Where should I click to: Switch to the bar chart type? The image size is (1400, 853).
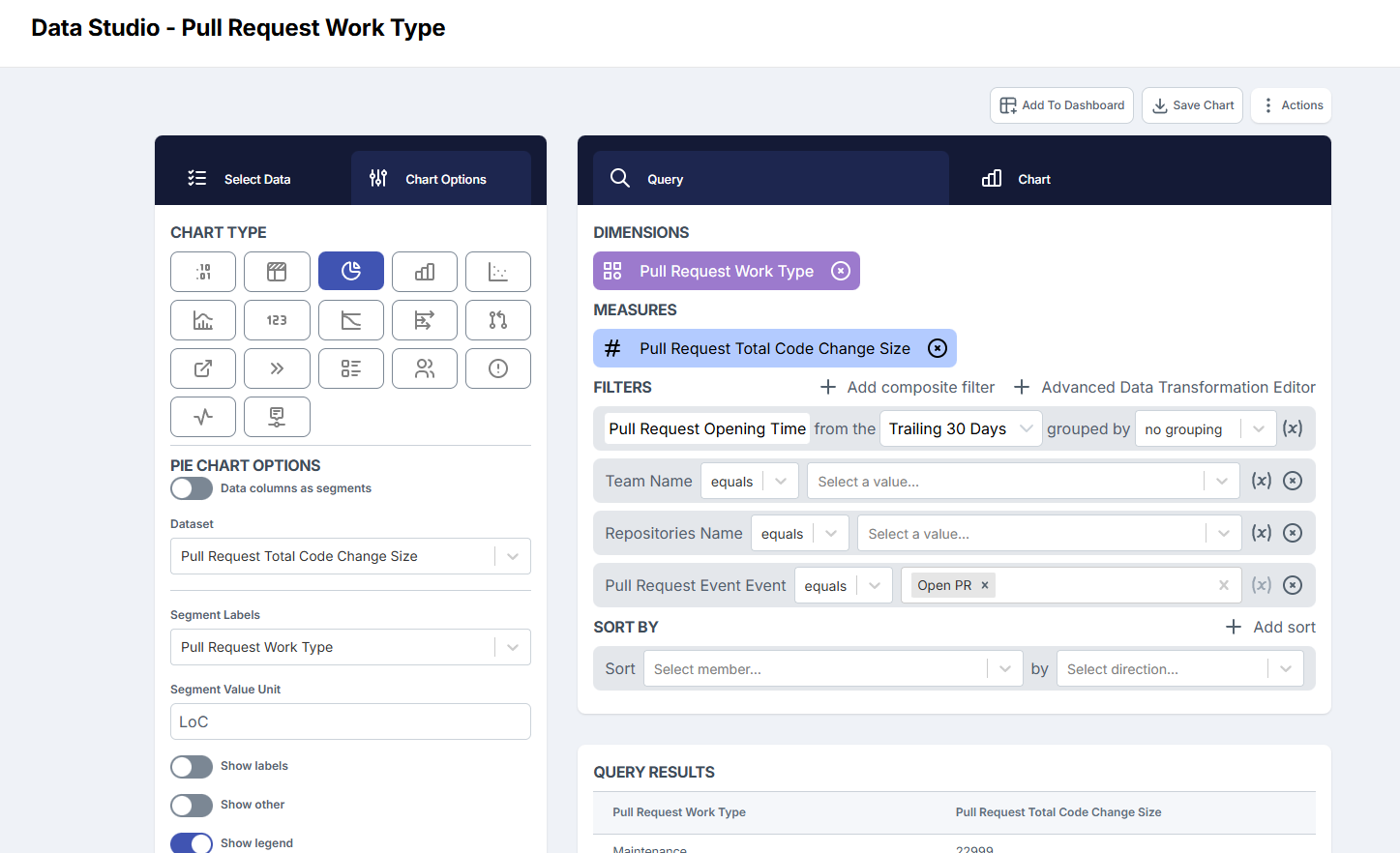click(x=425, y=272)
